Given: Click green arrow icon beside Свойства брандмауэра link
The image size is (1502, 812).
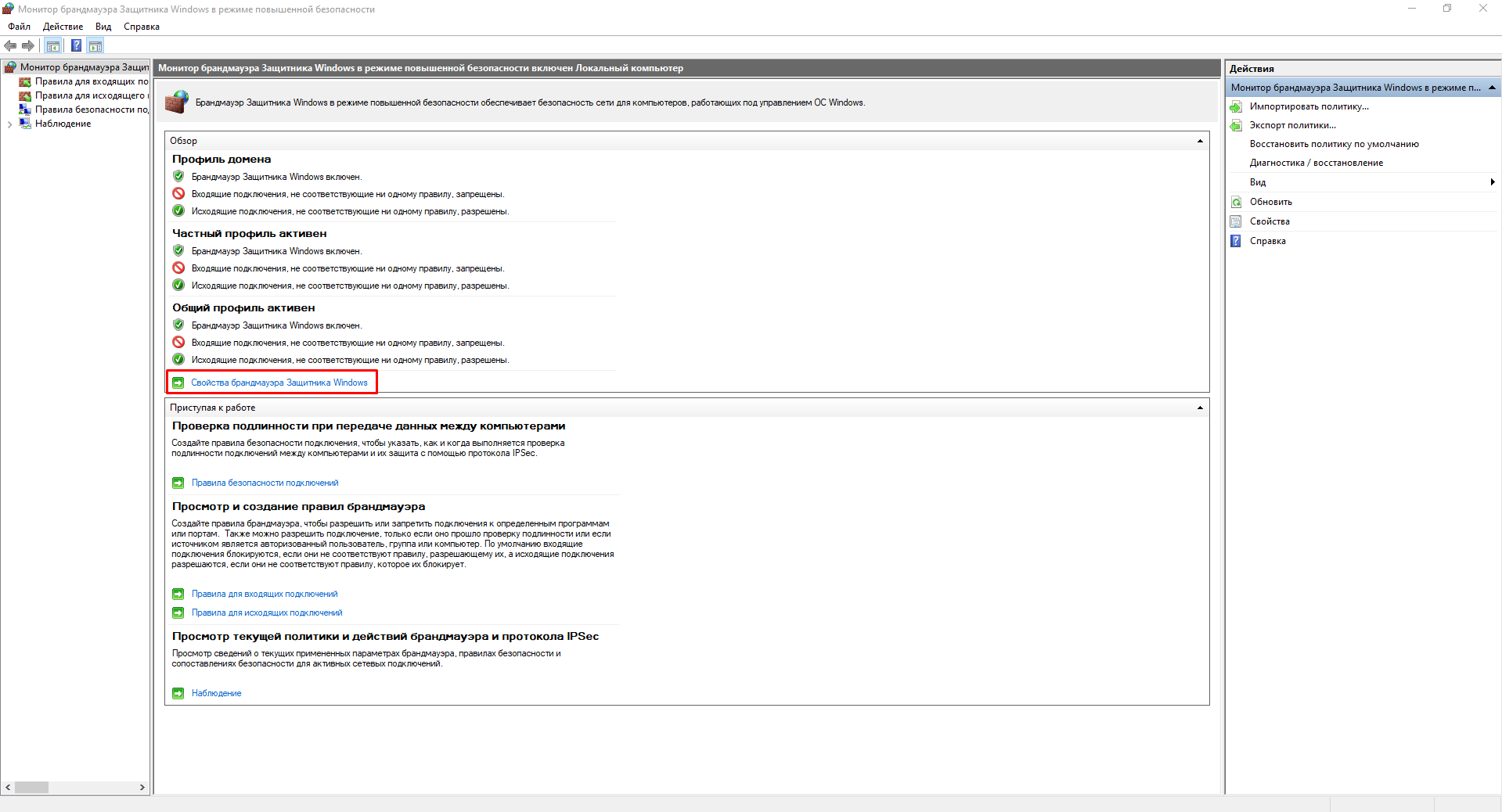Looking at the screenshot, I should point(178,383).
